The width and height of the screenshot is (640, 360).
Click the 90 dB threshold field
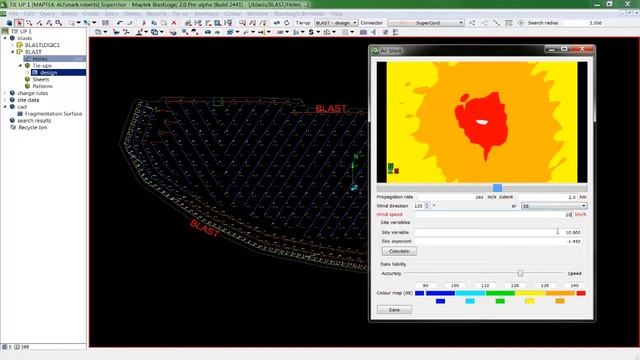click(x=425, y=285)
